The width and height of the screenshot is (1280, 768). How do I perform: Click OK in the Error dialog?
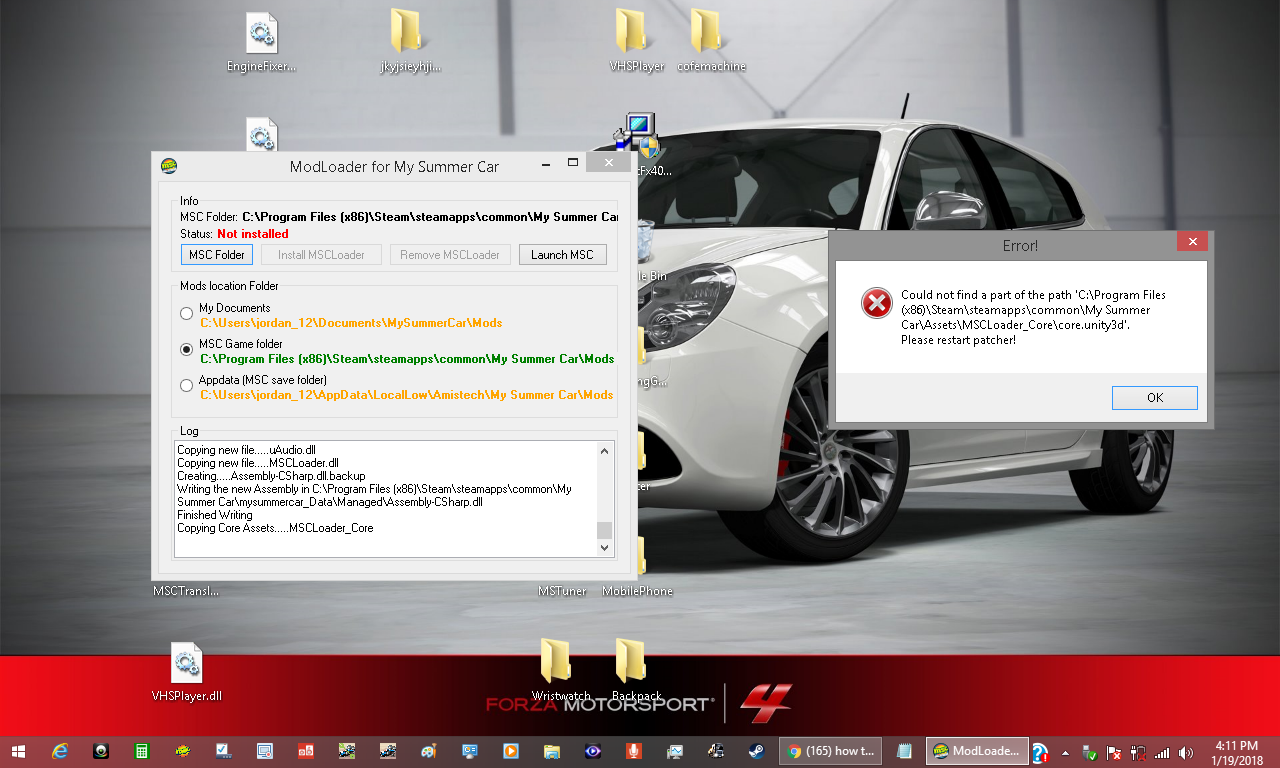1155,398
